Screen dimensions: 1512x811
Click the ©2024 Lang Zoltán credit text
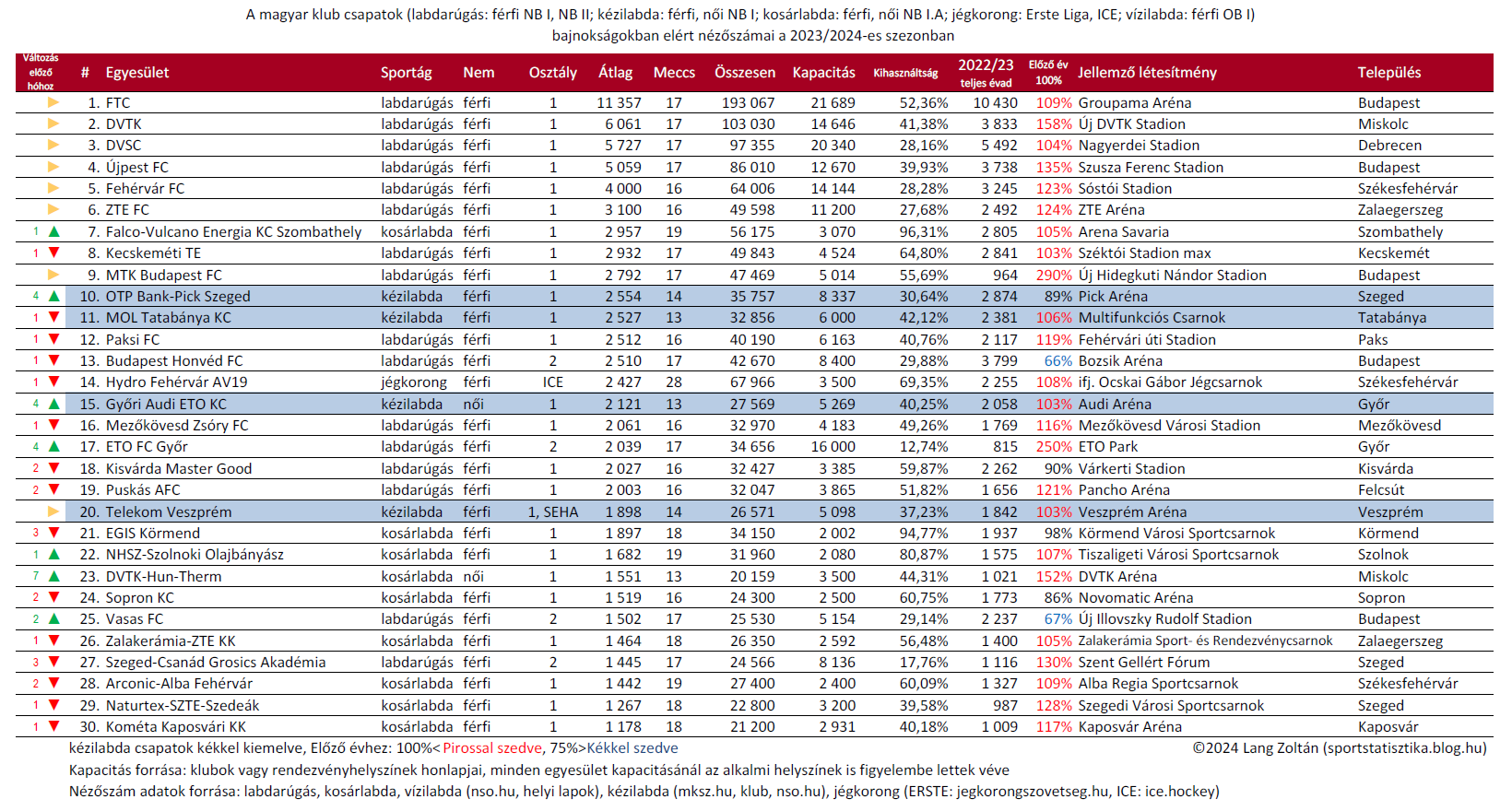[1340, 747]
